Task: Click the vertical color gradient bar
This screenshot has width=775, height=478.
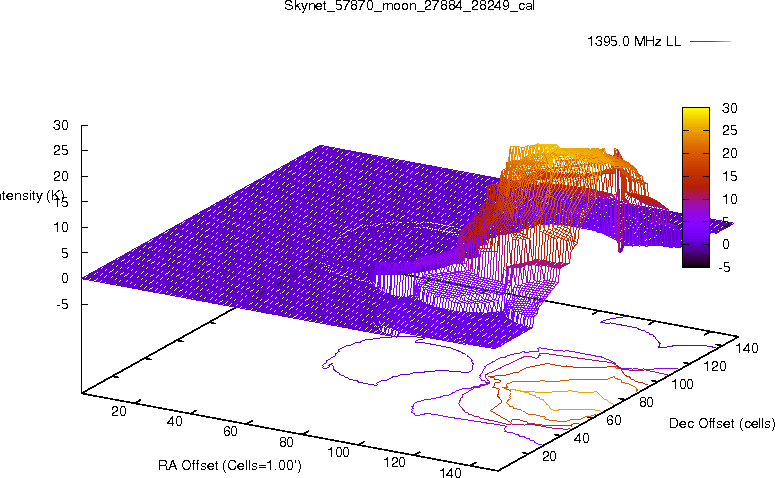Action: 695,187
